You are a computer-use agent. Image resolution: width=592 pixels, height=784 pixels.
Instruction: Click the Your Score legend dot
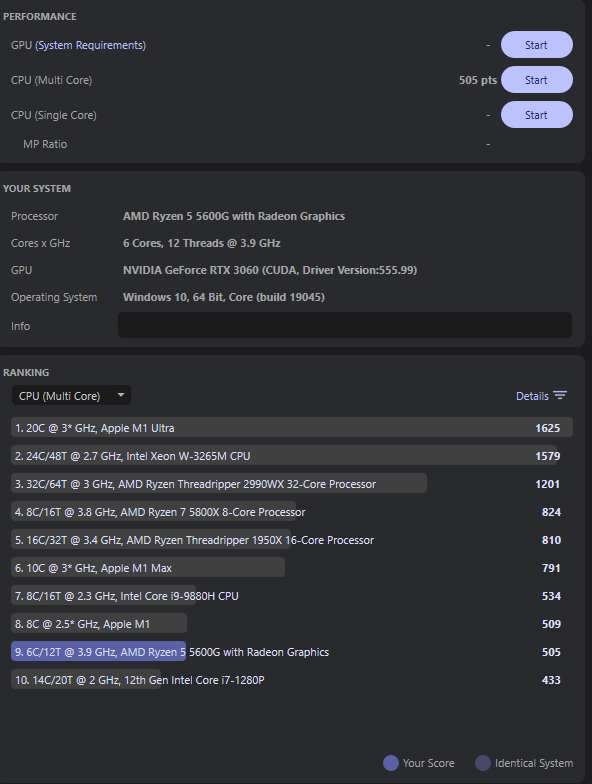390,763
